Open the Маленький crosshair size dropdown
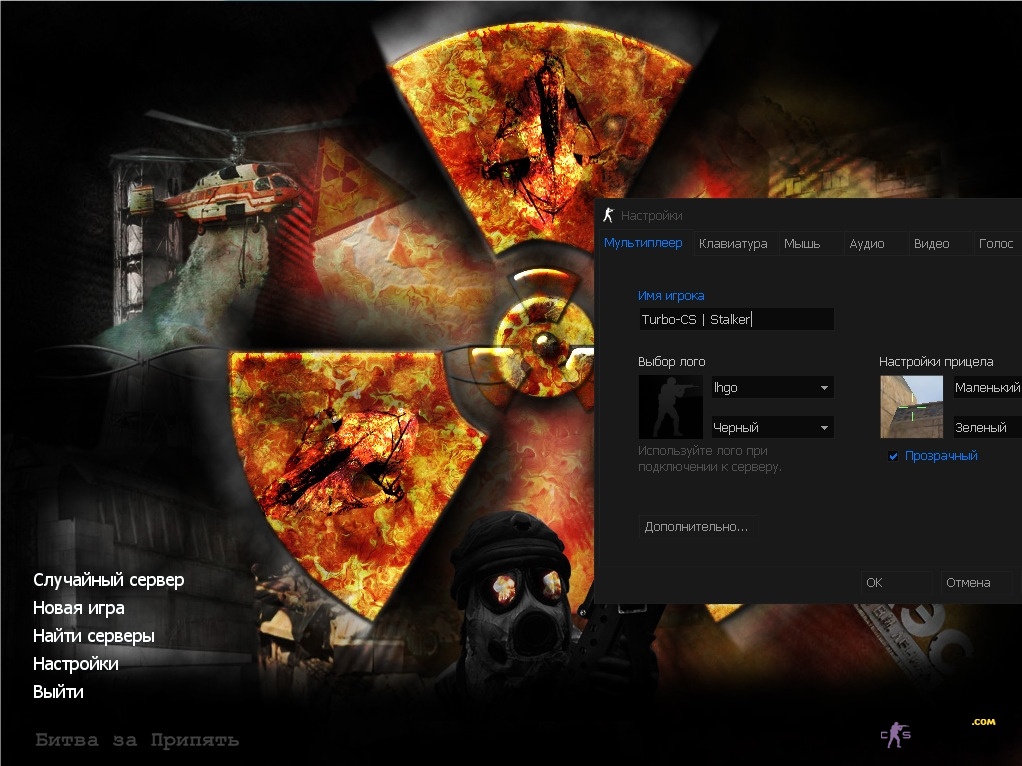 click(987, 388)
